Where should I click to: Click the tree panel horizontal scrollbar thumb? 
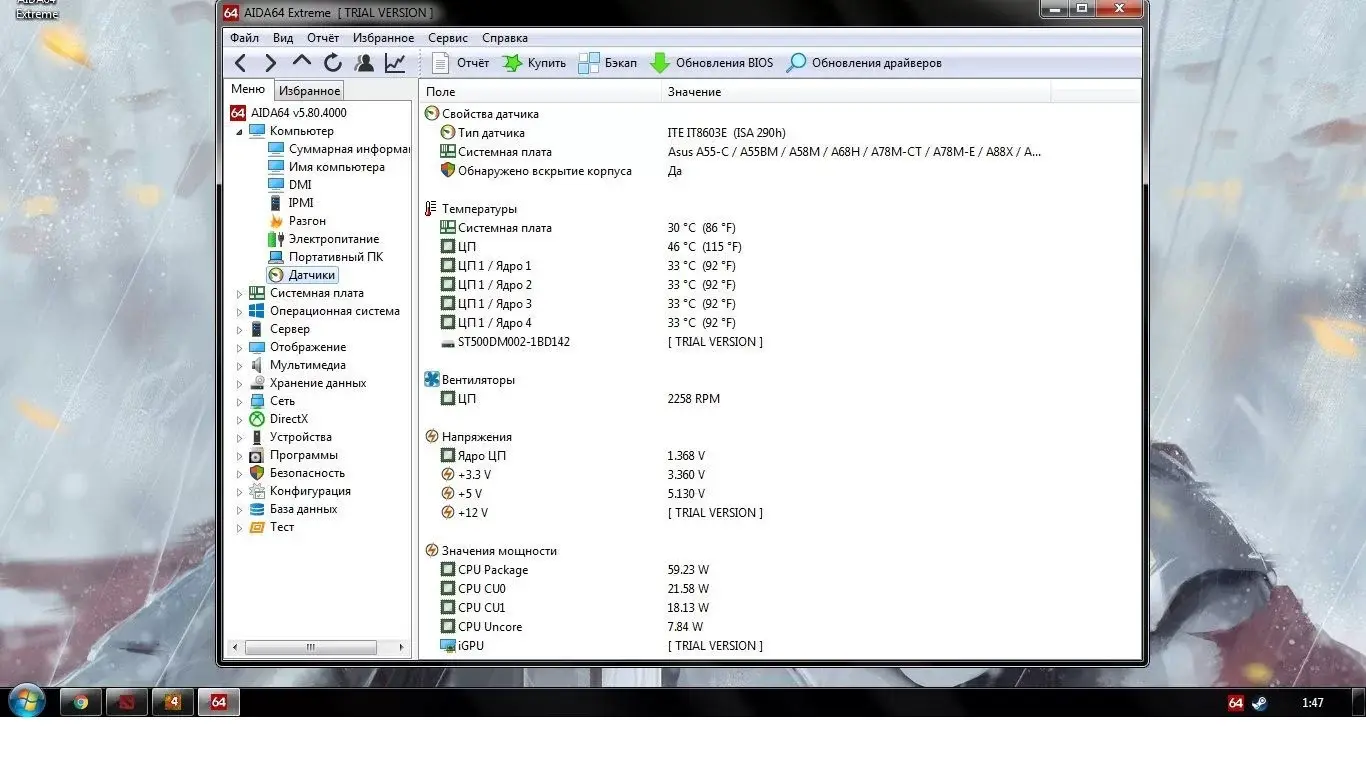coord(311,648)
